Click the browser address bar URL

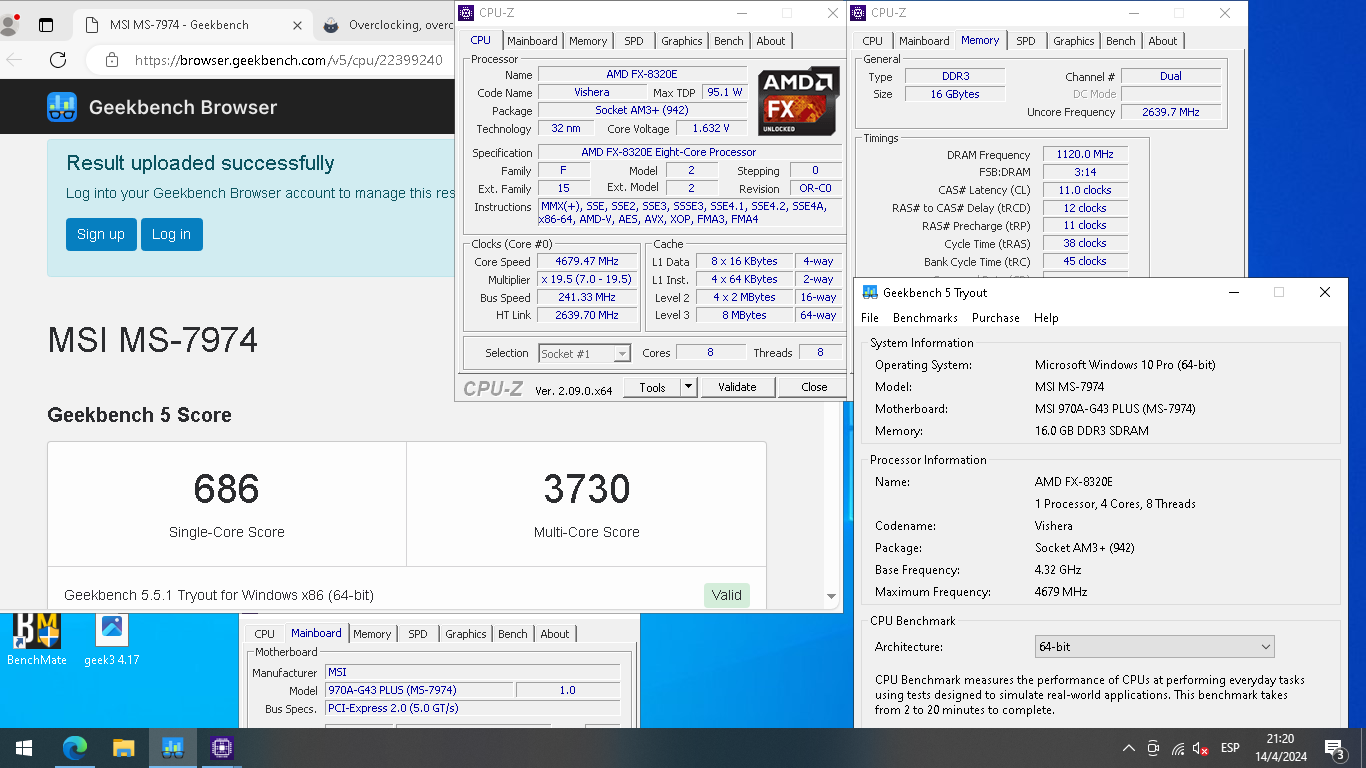[x=289, y=60]
